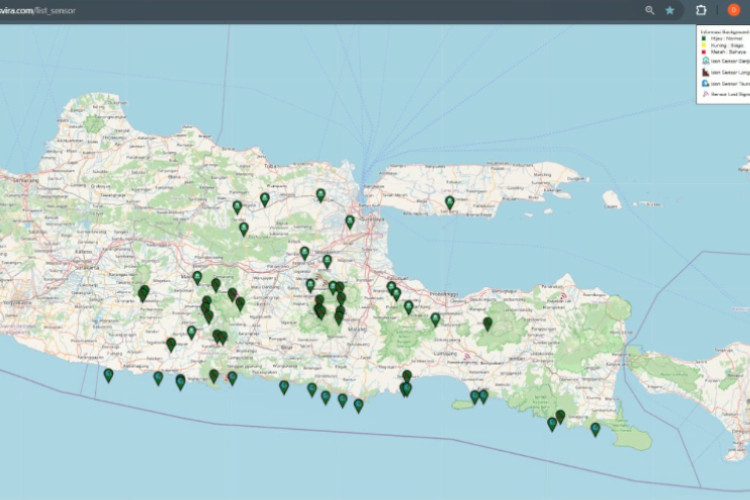Open the browser extensions puzzle icon
Image resolution: width=750 pixels, height=500 pixels.
[702, 10]
